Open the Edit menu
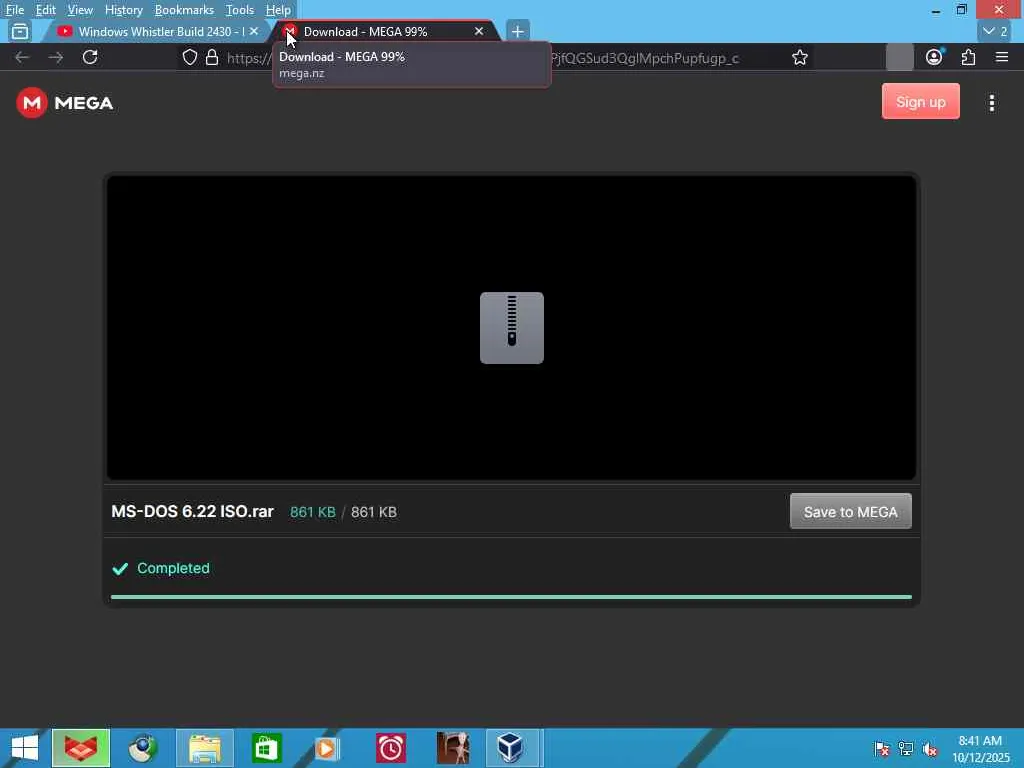This screenshot has width=1024, height=768. tap(45, 10)
